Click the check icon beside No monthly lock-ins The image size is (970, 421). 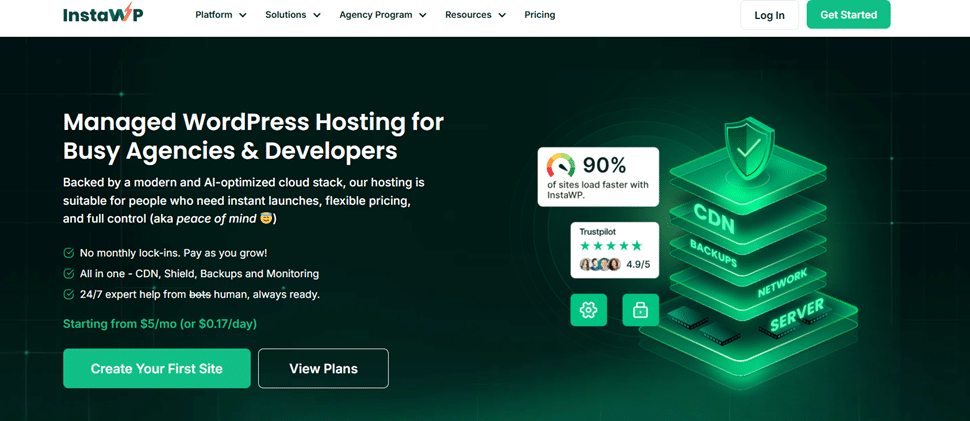pos(69,253)
